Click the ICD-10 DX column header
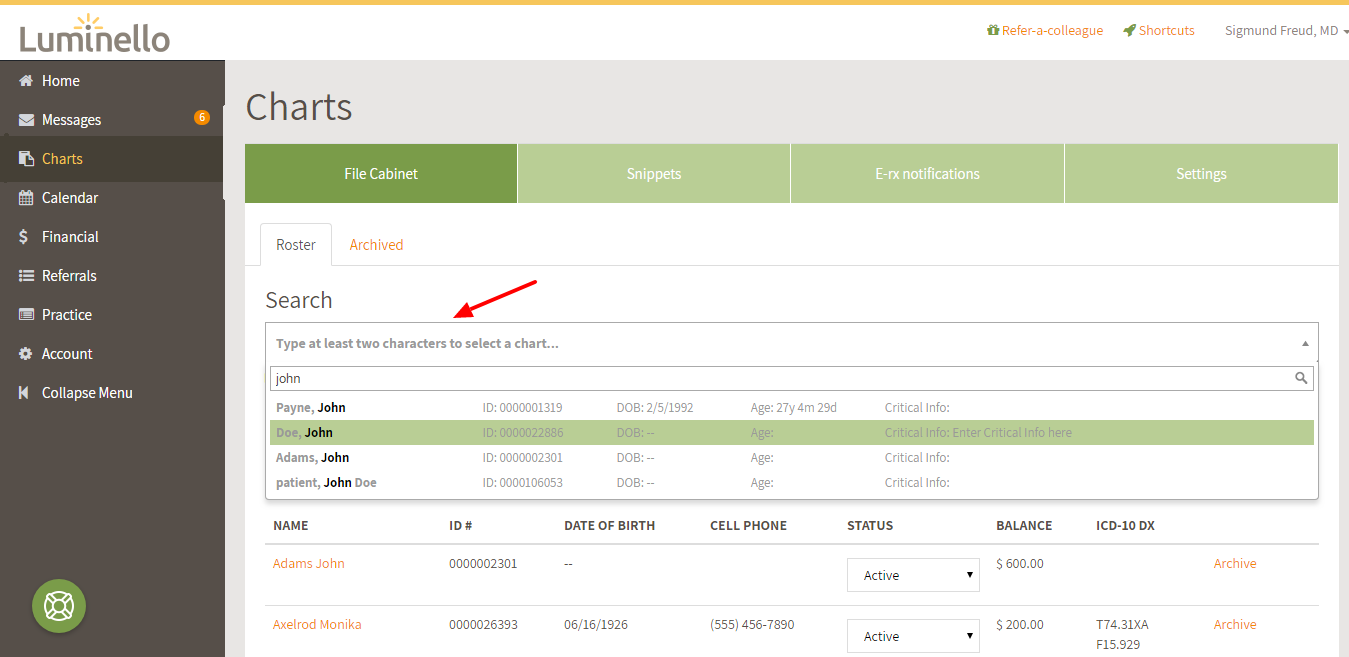 (1125, 525)
